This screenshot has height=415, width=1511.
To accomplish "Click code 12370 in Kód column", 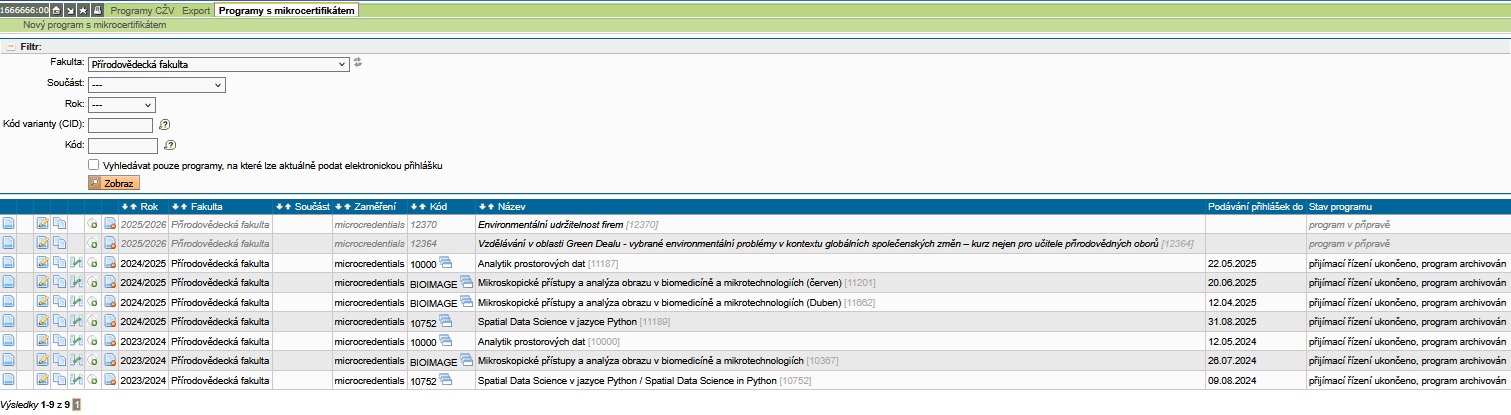I will point(424,224).
